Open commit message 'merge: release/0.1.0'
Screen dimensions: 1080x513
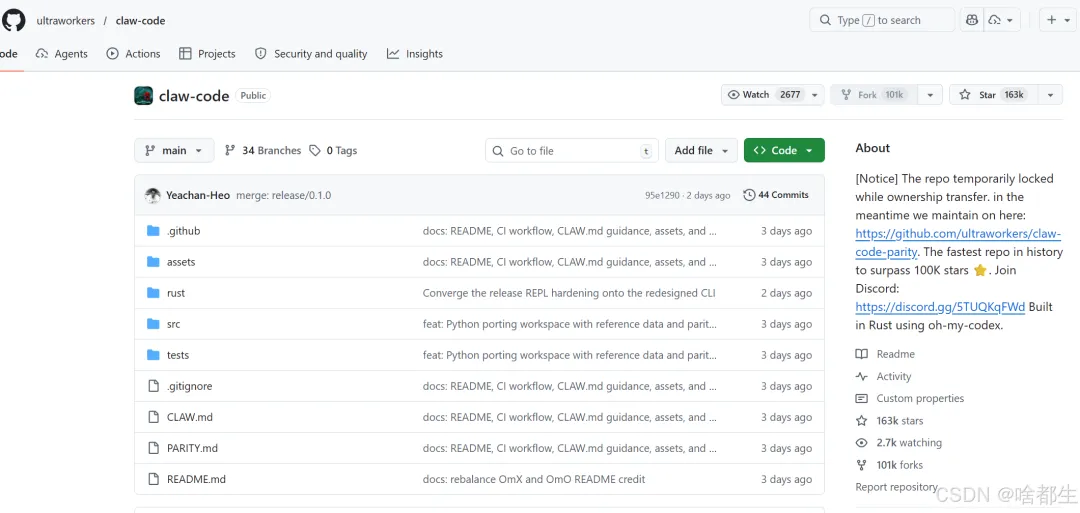(284, 196)
